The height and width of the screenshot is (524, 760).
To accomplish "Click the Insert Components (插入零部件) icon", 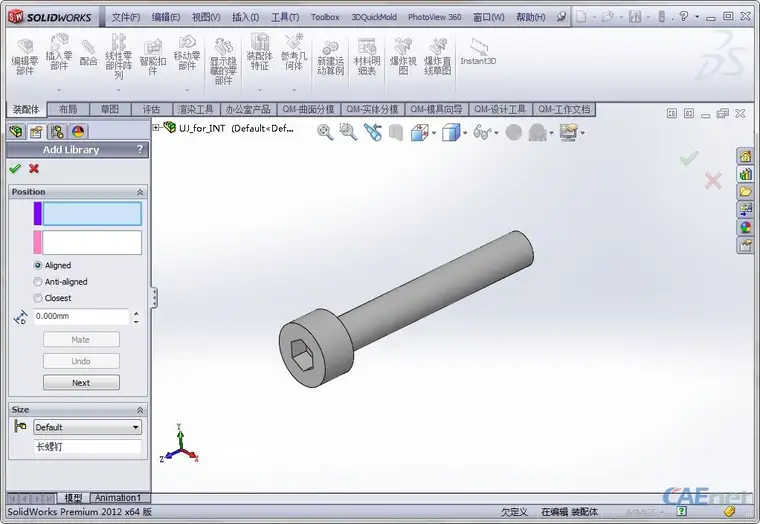I will point(59,52).
